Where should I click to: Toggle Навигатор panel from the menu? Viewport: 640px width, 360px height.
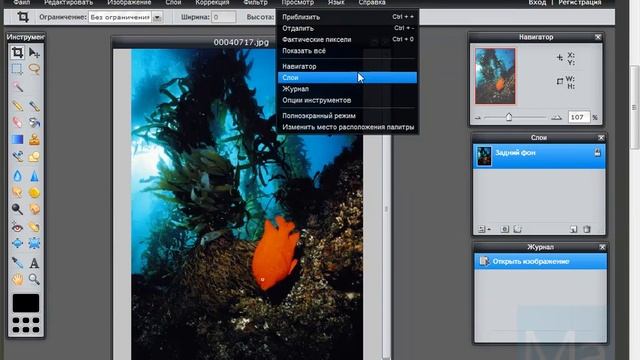347,66
